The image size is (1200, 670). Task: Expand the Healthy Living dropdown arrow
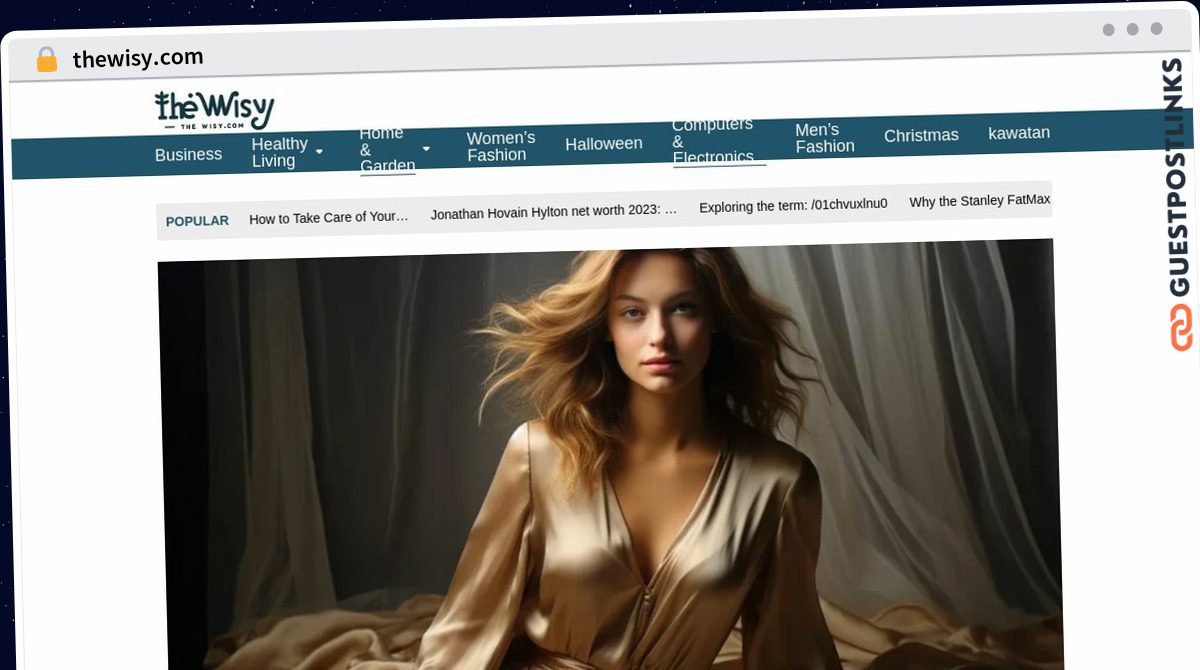point(319,151)
